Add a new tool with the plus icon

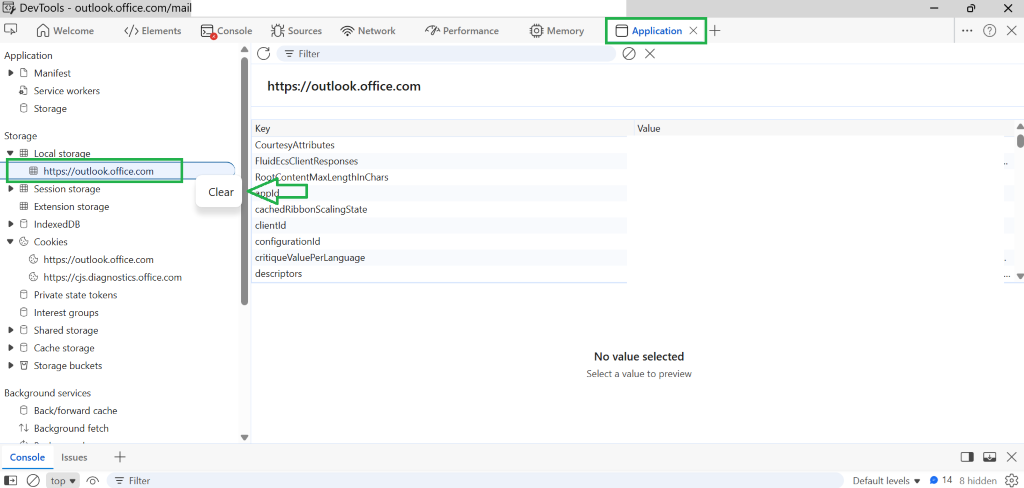[715, 31]
